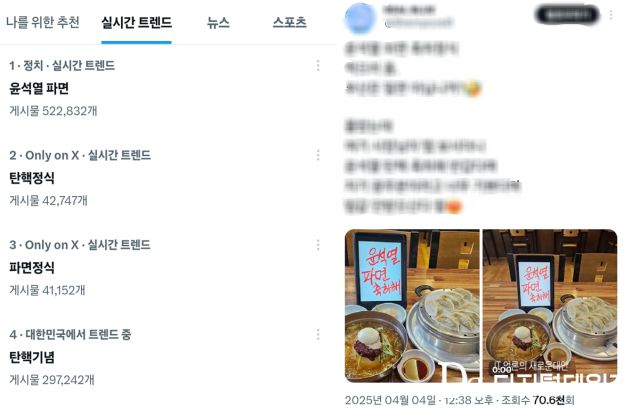Open the more options menu for 파면정식 trend
The height and width of the screenshot is (408, 640).
[x=318, y=245]
